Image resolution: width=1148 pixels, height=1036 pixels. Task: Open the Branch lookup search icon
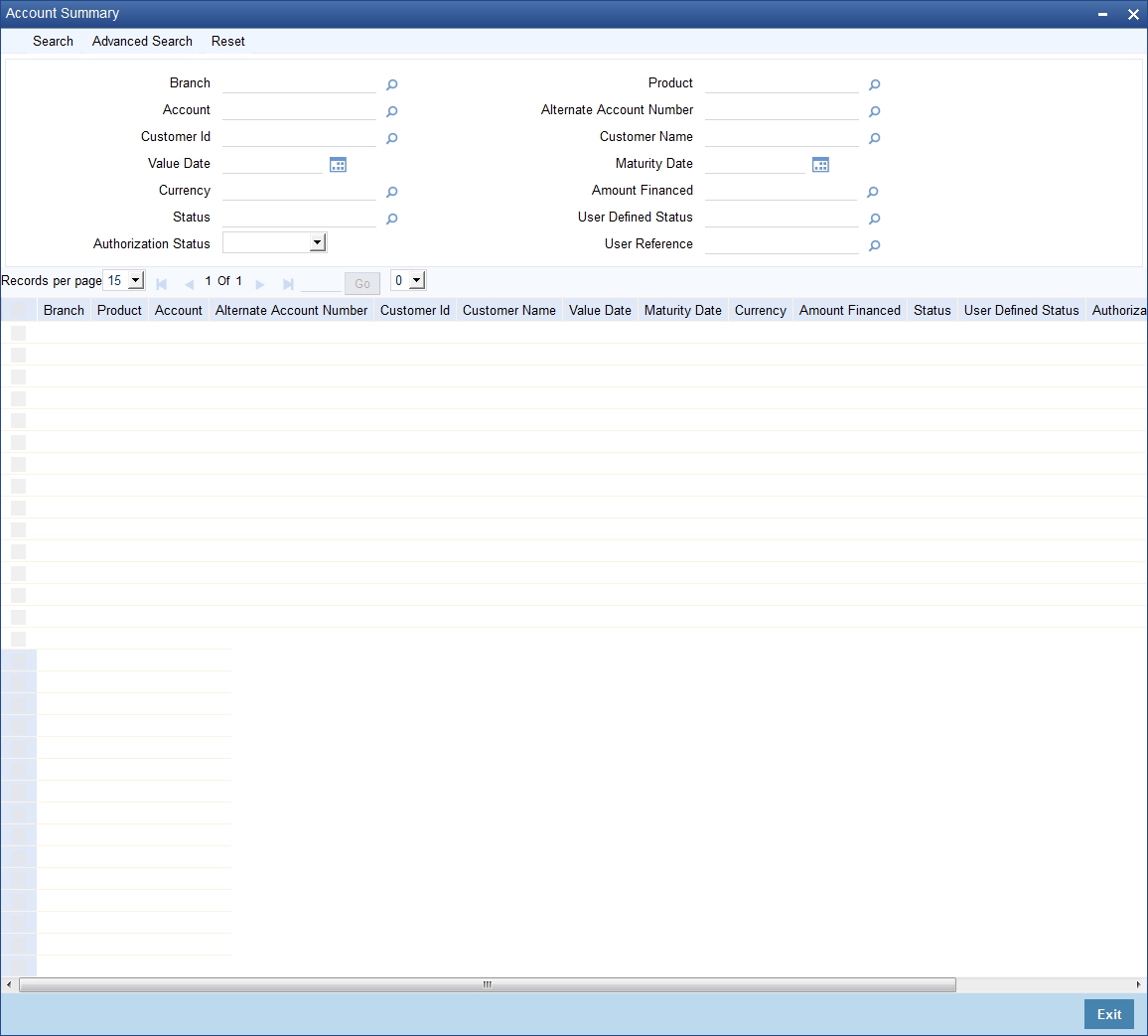tap(391, 85)
